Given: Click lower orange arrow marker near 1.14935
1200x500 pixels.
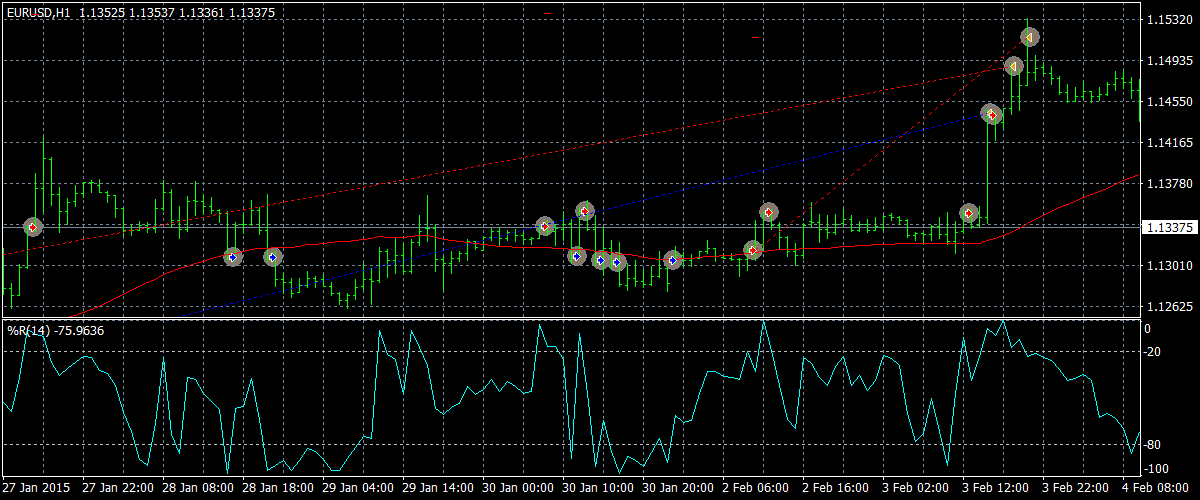Looking at the screenshot, I should 1014,66.
